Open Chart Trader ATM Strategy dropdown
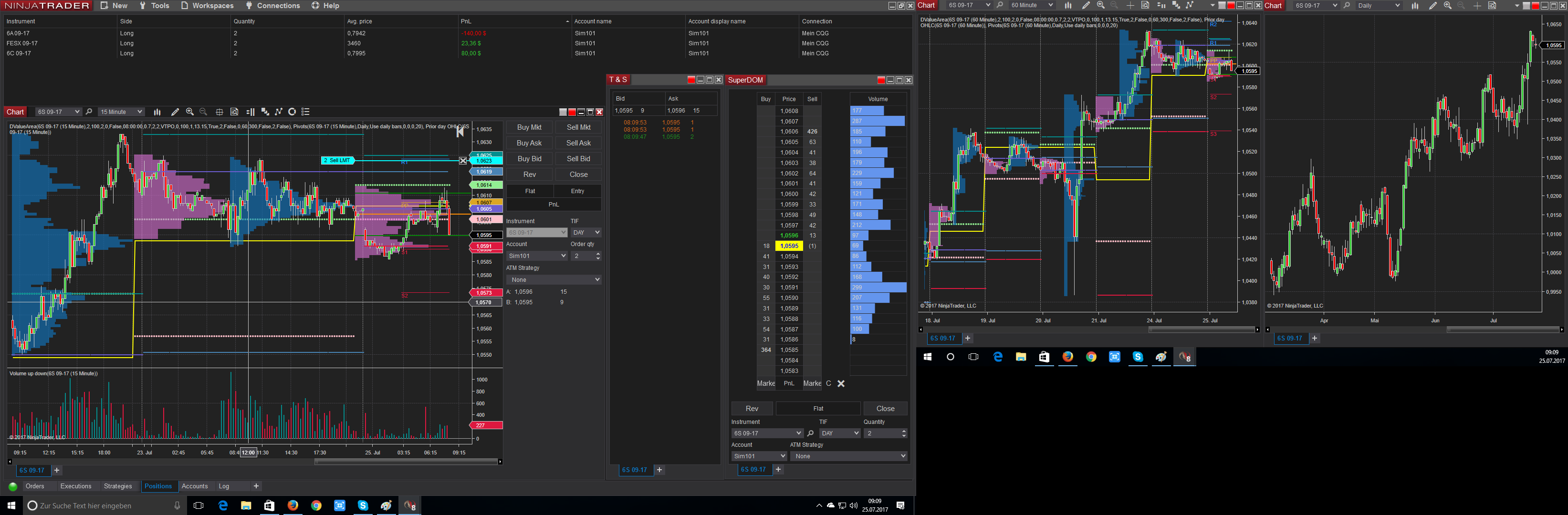 pos(554,280)
